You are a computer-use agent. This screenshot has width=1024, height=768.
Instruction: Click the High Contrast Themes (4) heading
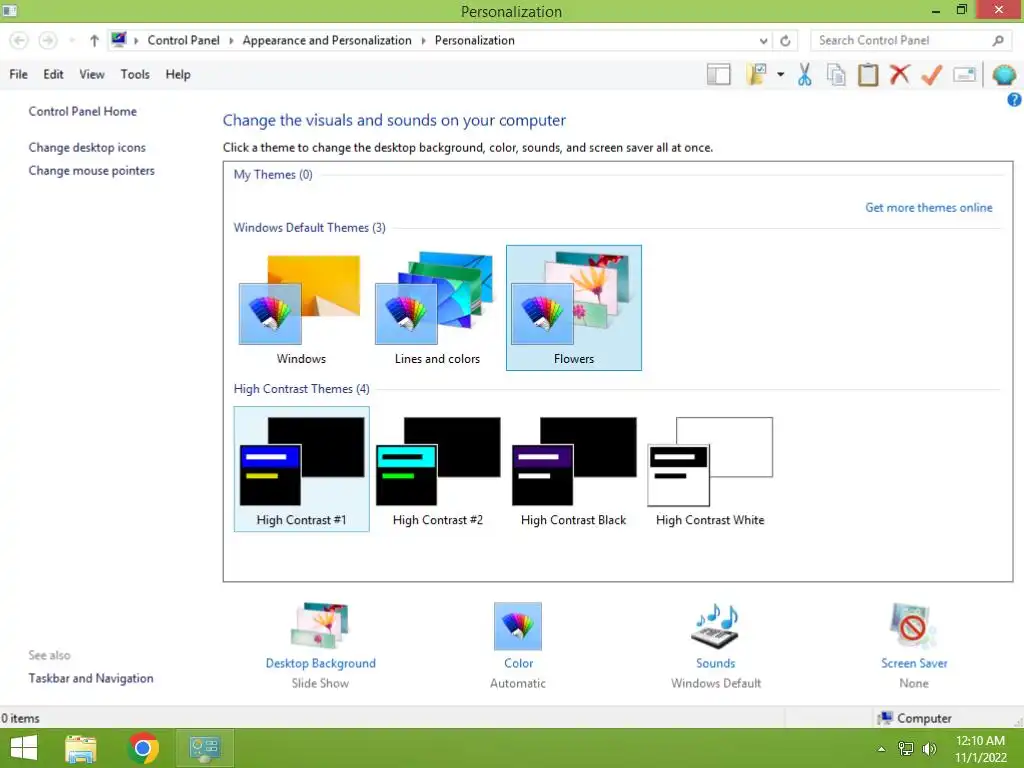302,389
